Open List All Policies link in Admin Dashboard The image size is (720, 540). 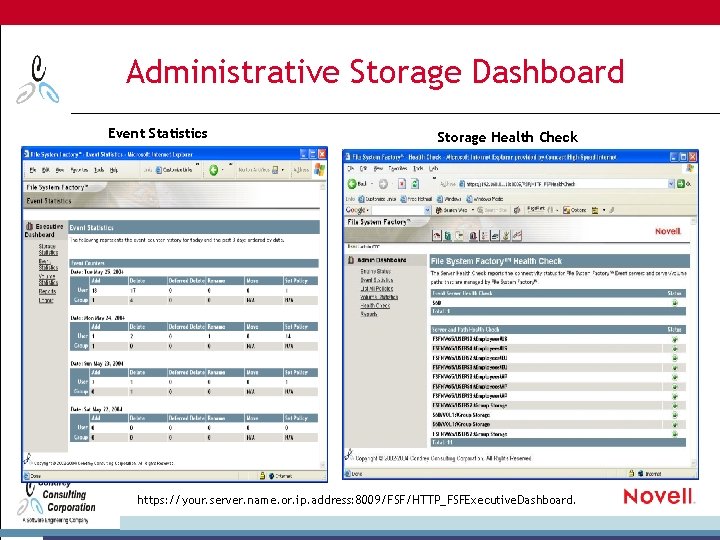[x=377, y=288]
